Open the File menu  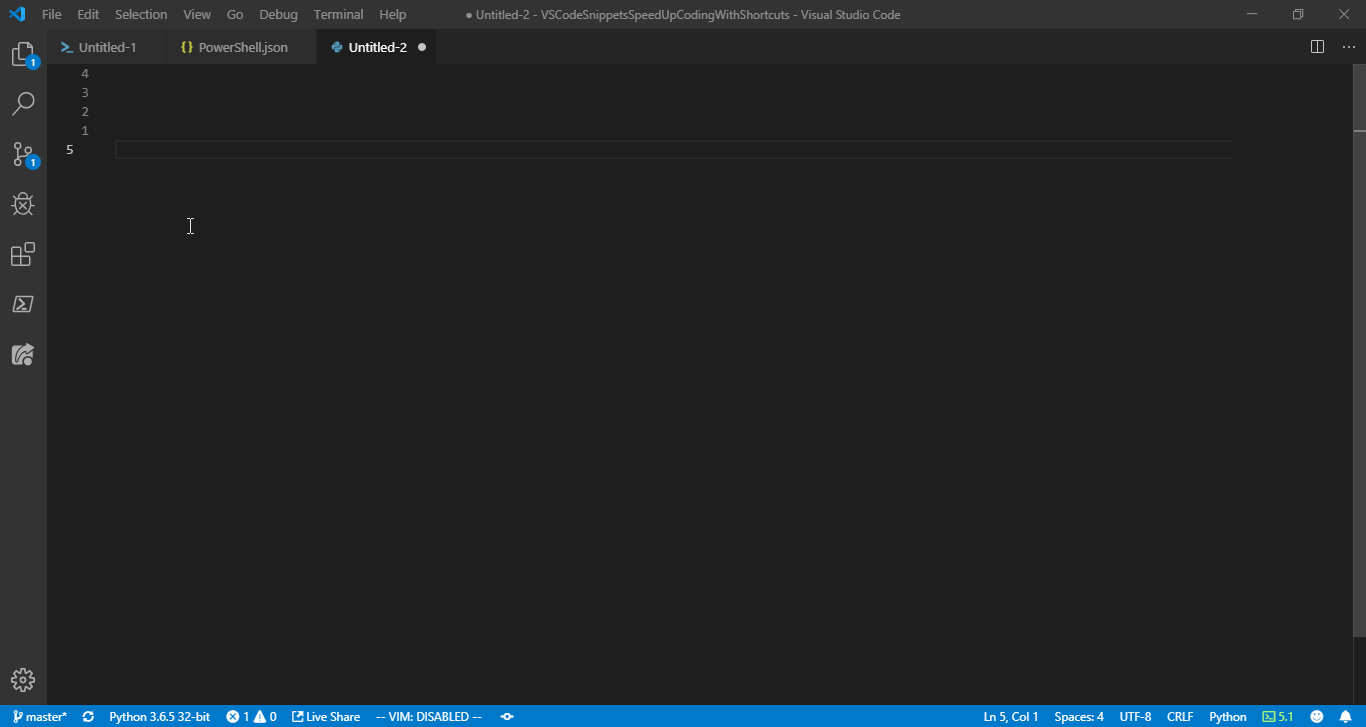52,15
